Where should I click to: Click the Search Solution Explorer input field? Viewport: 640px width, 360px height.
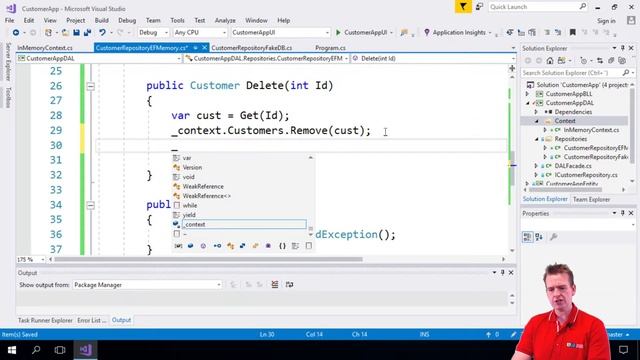pyautogui.click(x=571, y=73)
